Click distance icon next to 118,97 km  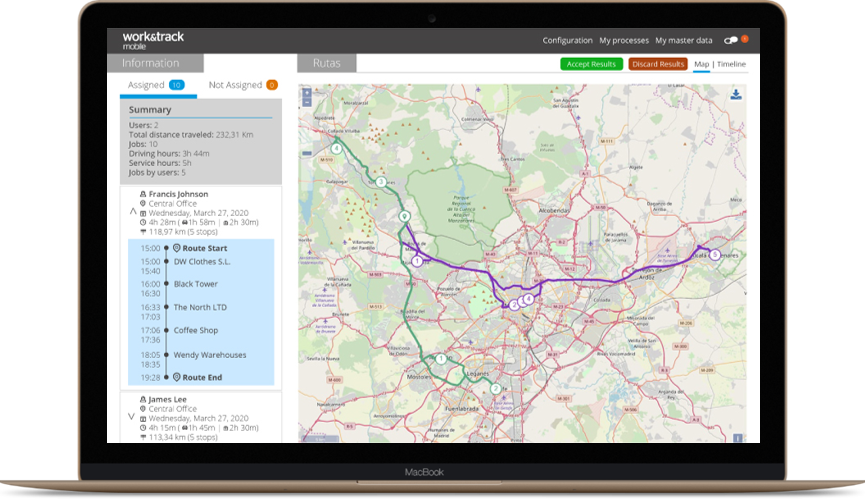click(x=143, y=232)
